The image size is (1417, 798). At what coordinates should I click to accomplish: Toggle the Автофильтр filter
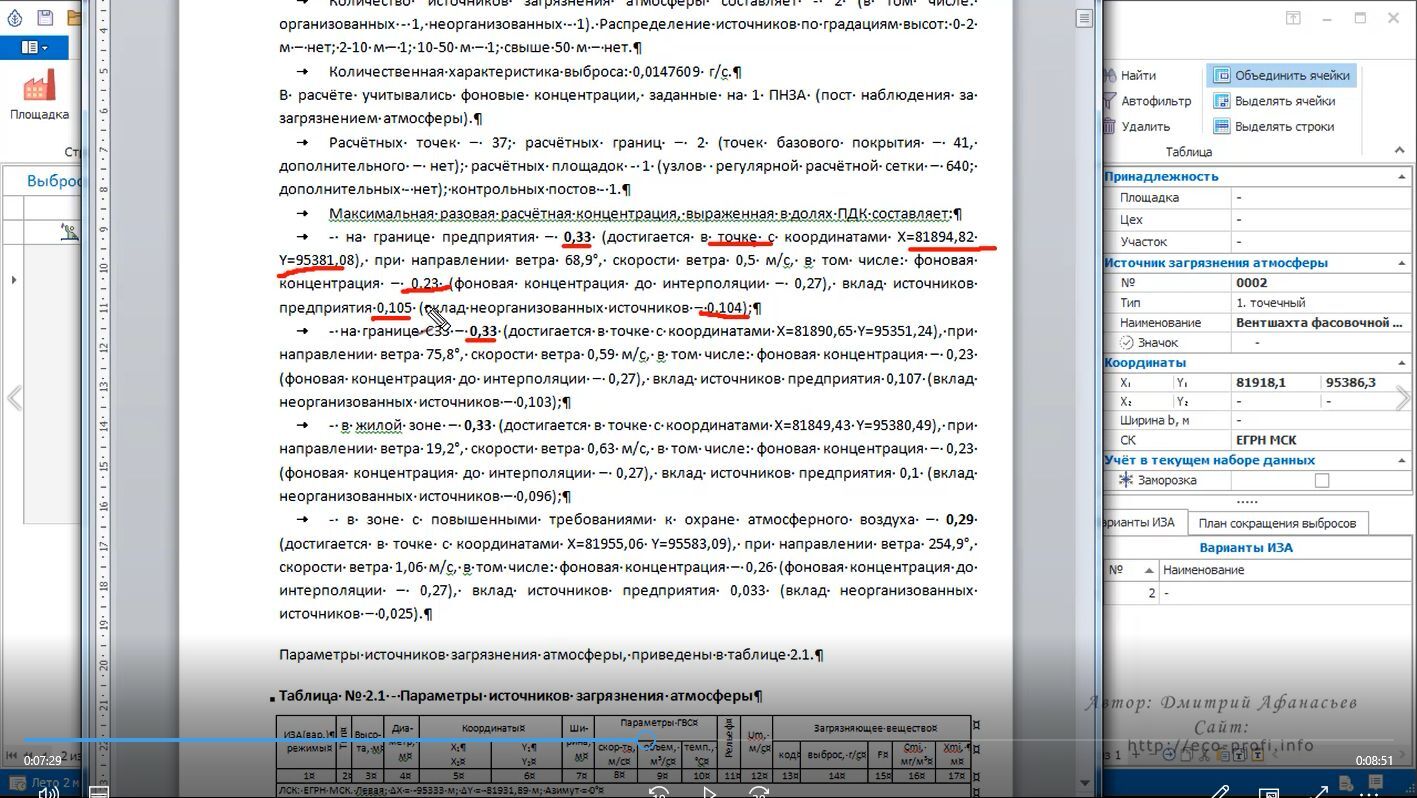[1147, 101]
